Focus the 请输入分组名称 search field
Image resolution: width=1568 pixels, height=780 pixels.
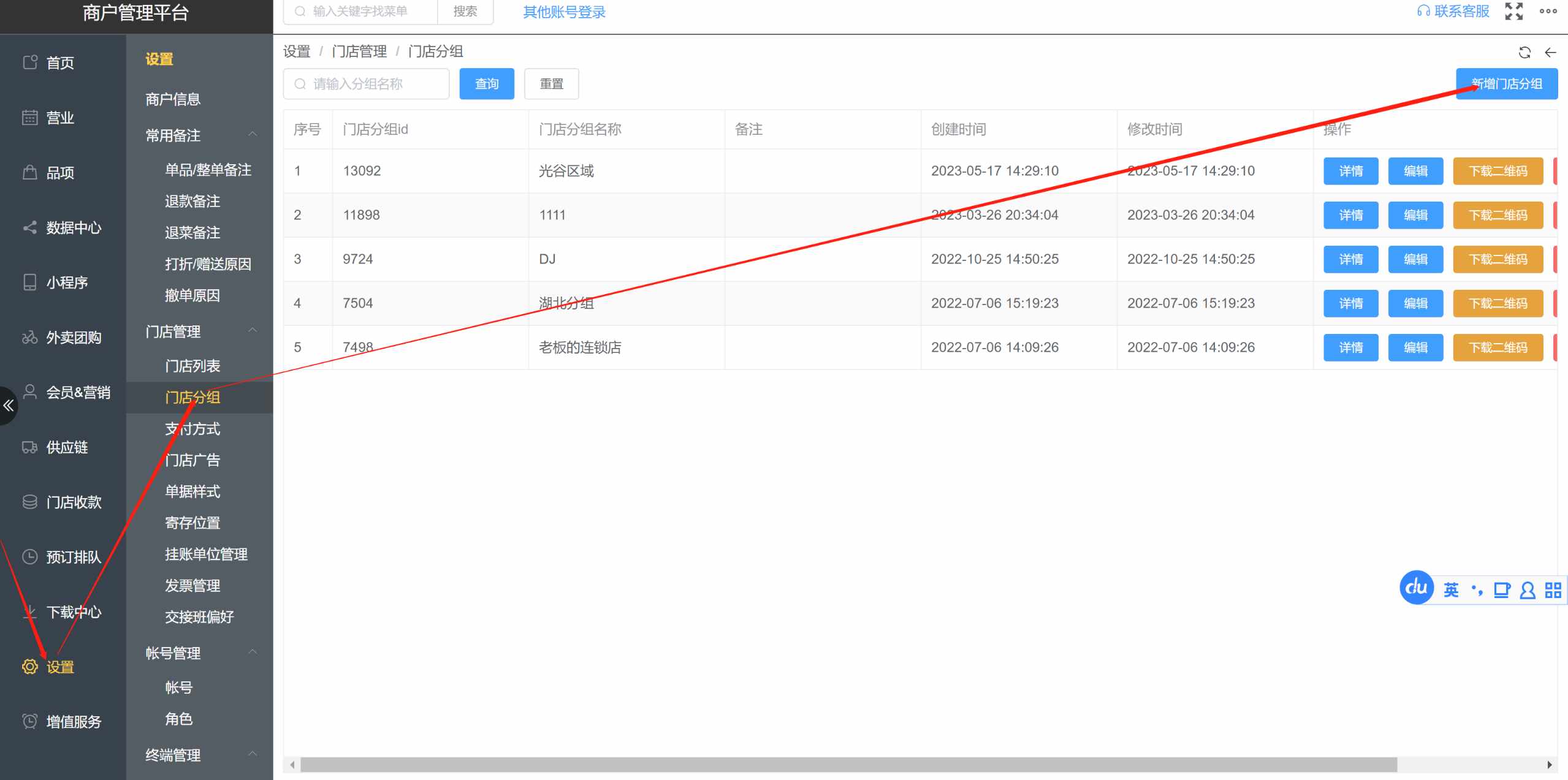pyautogui.click(x=366, y=84)
